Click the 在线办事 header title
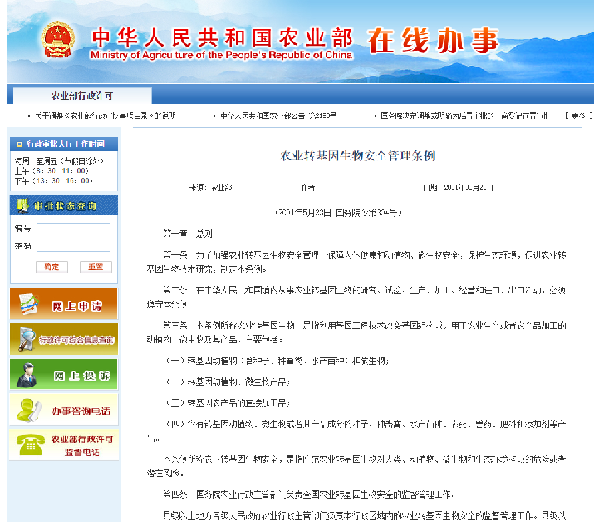Viewport: 599px width, 522px height. 434,40
